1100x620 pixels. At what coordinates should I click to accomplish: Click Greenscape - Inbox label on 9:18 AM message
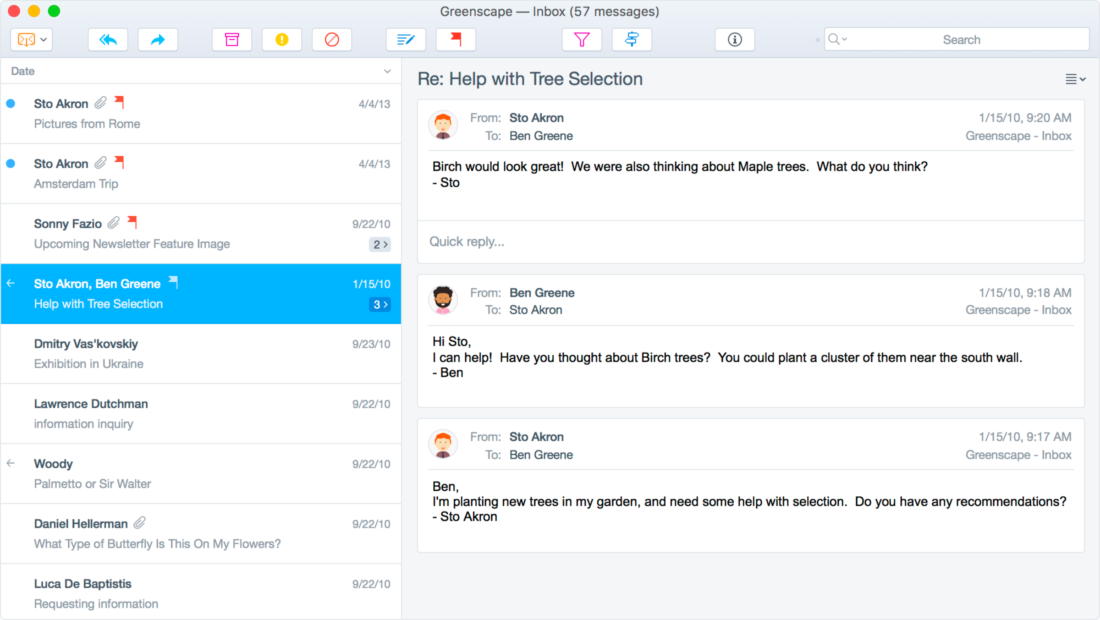(x=1018, y=310)
